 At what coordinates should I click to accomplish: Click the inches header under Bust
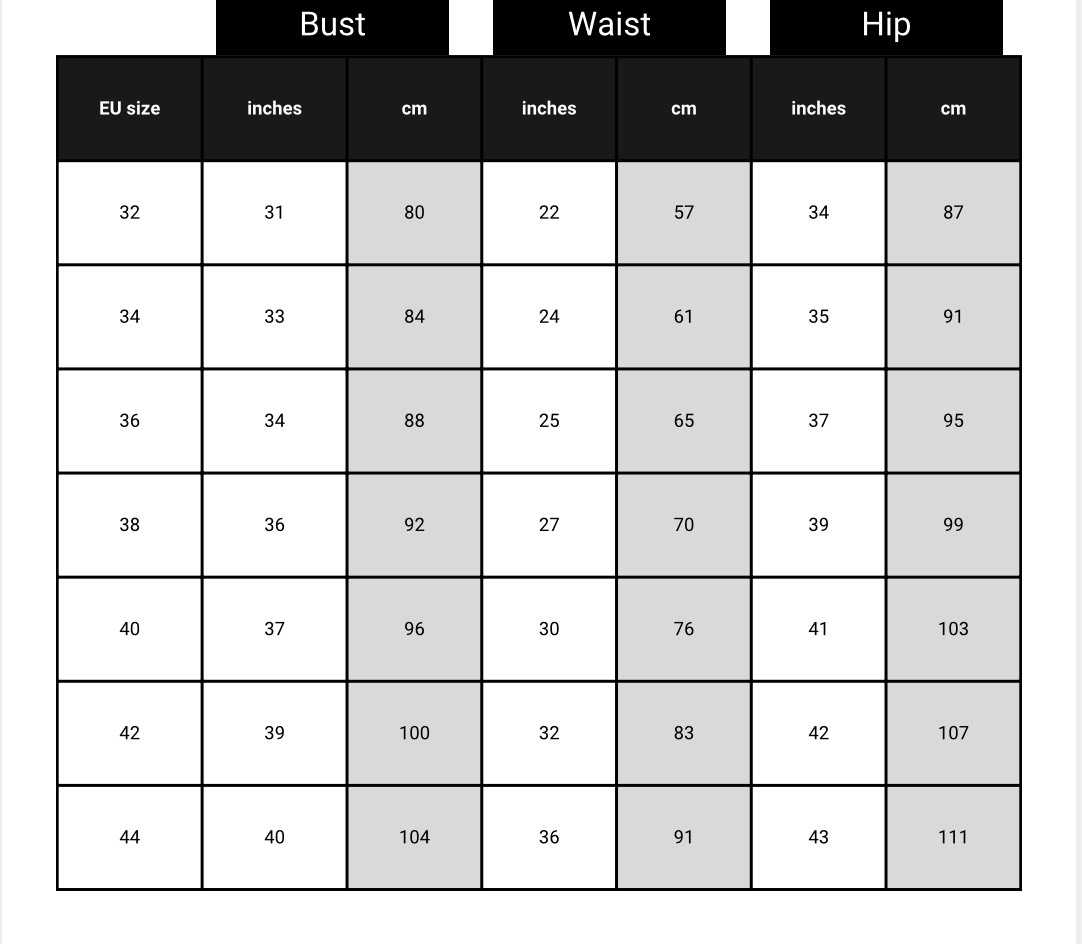[274, 108]
